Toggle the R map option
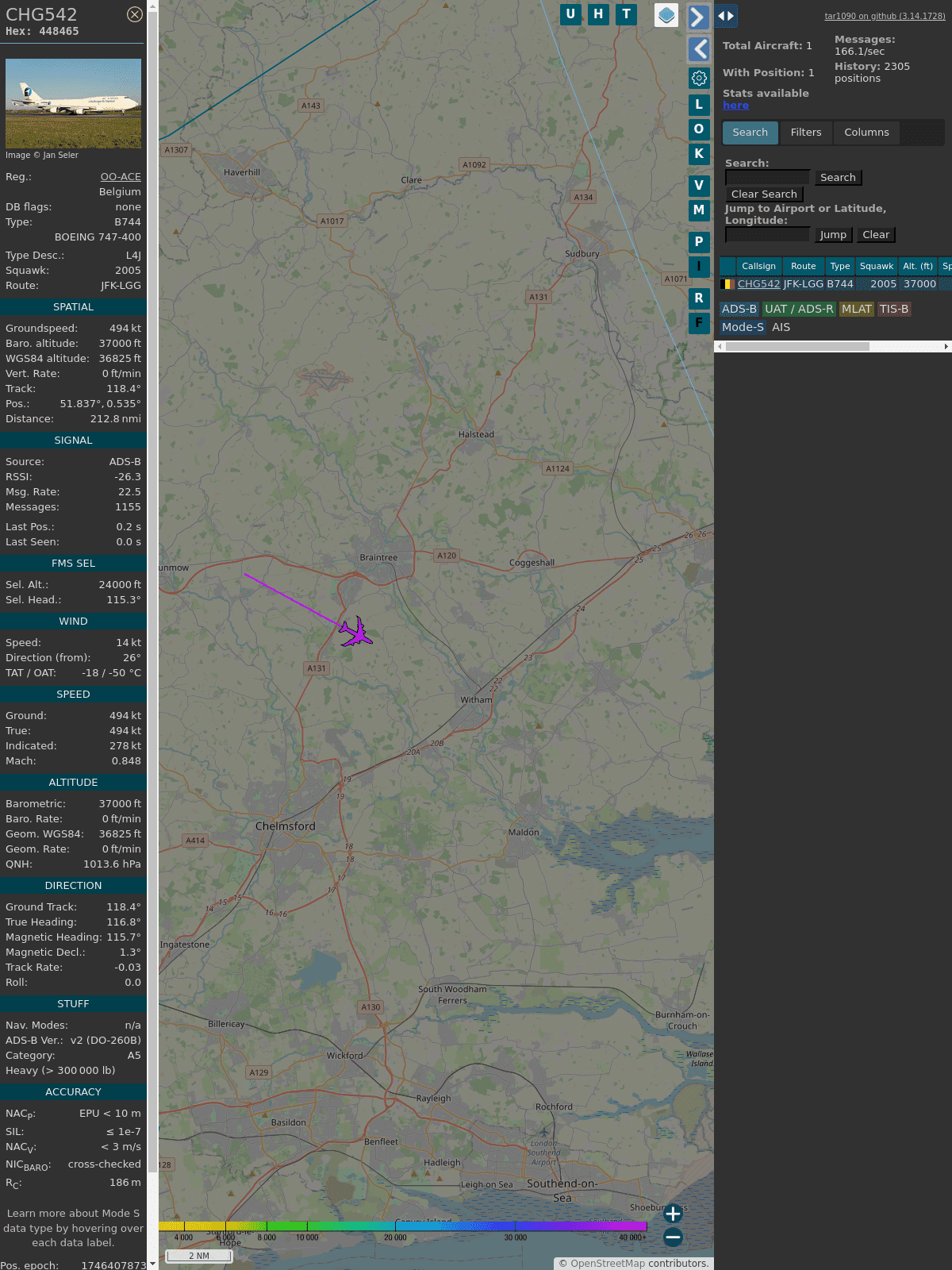Image resolution: width=952 pixels, height=1270 pixels. (699, 298)
